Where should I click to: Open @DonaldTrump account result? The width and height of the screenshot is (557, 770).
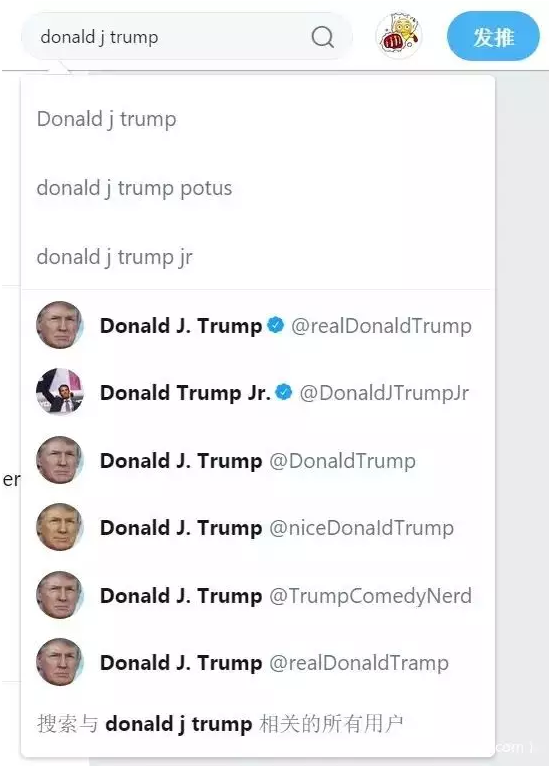tap(258, 460)
